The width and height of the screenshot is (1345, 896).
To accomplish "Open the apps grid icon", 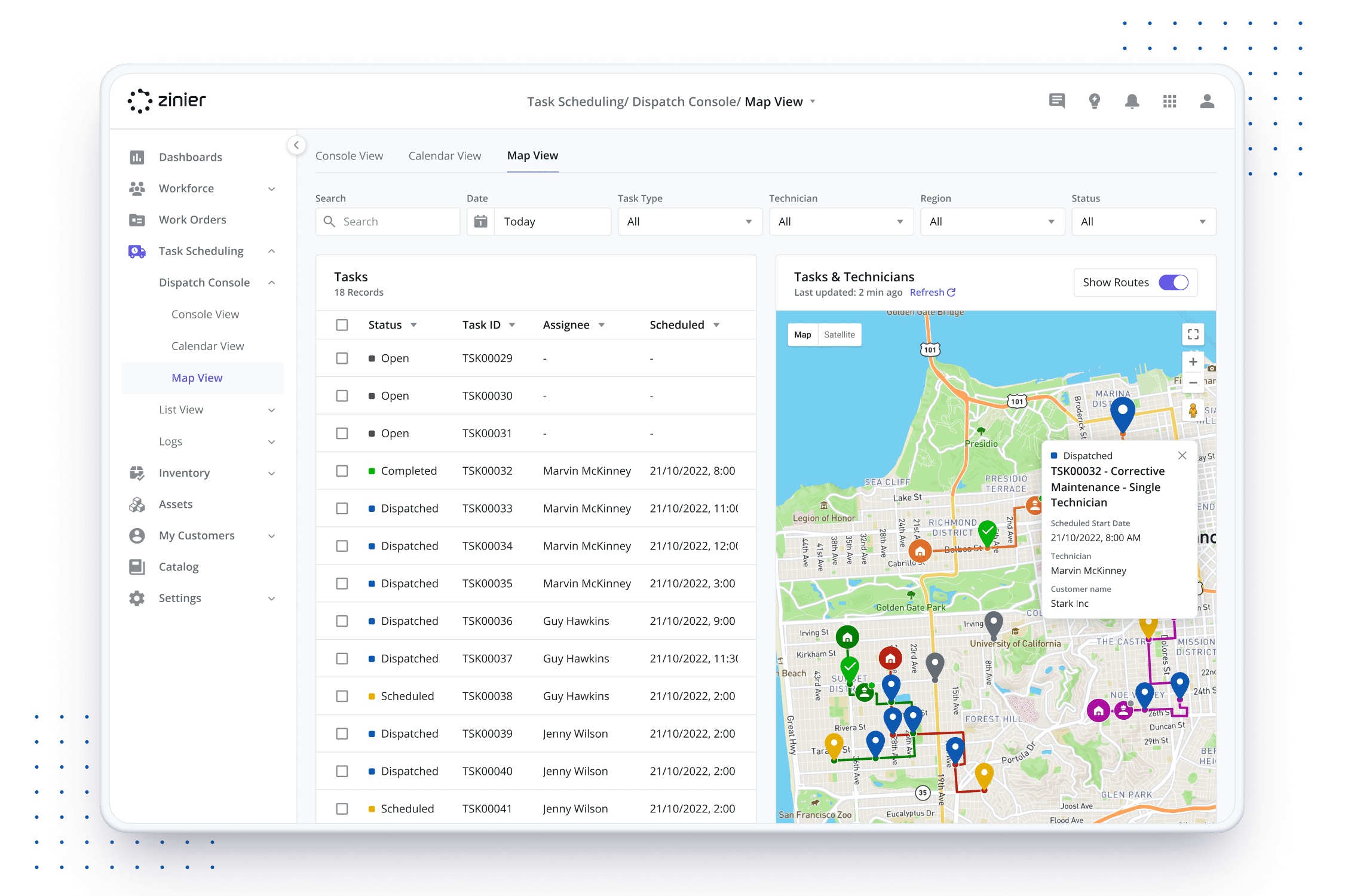I will pyautogui.click(x=1169, y=101).
